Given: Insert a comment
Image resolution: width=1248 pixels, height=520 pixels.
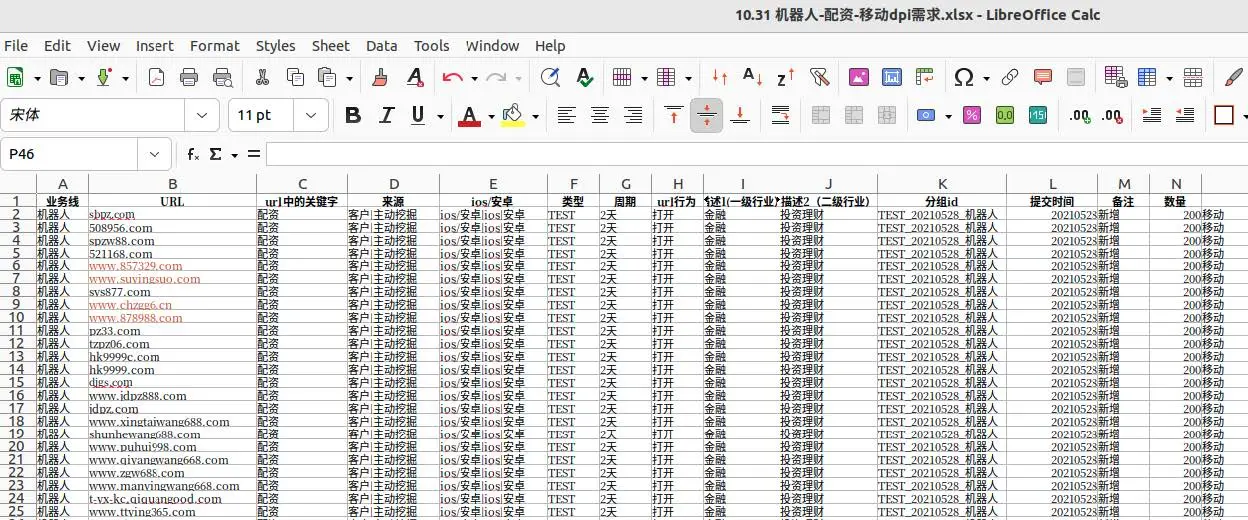Looking at the screenshot, I should pos(1043,77).
